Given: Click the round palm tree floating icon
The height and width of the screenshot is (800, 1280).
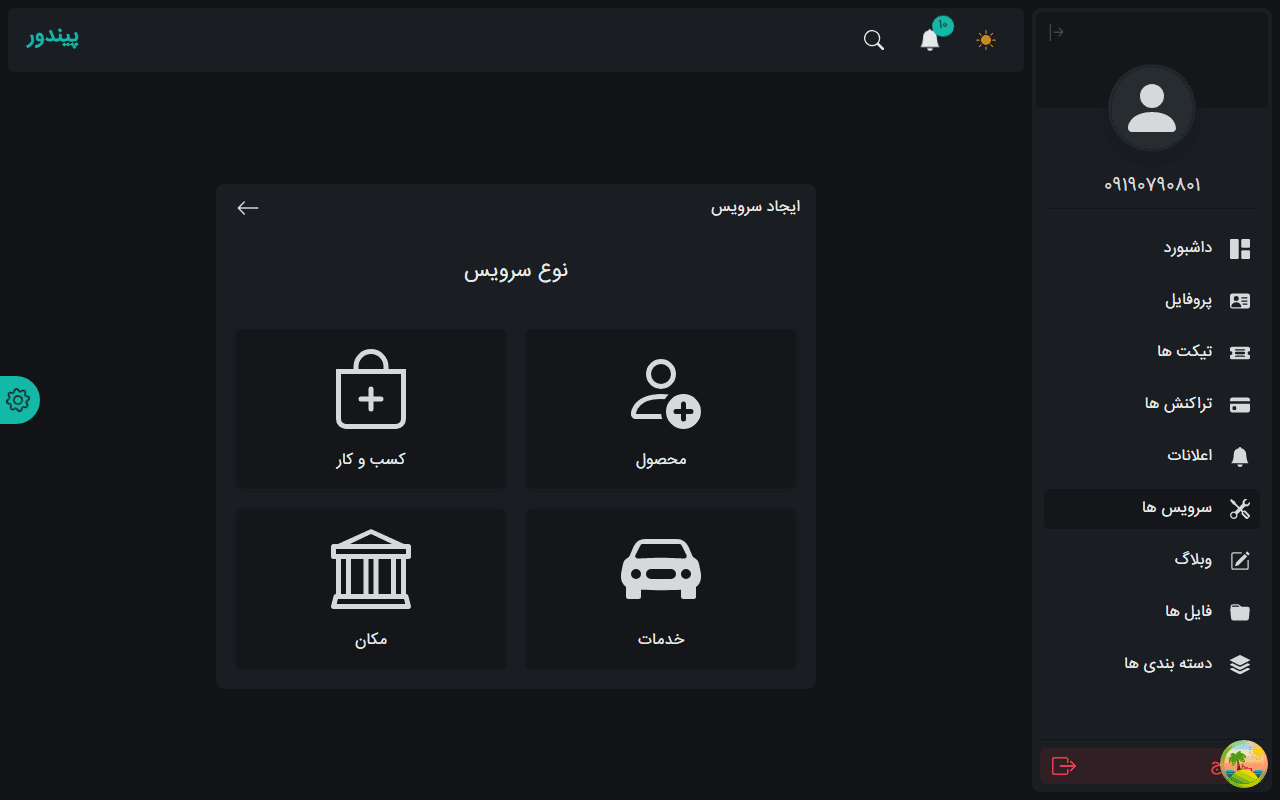Looking at the screenshot, I should click(x=1244, y=764).
